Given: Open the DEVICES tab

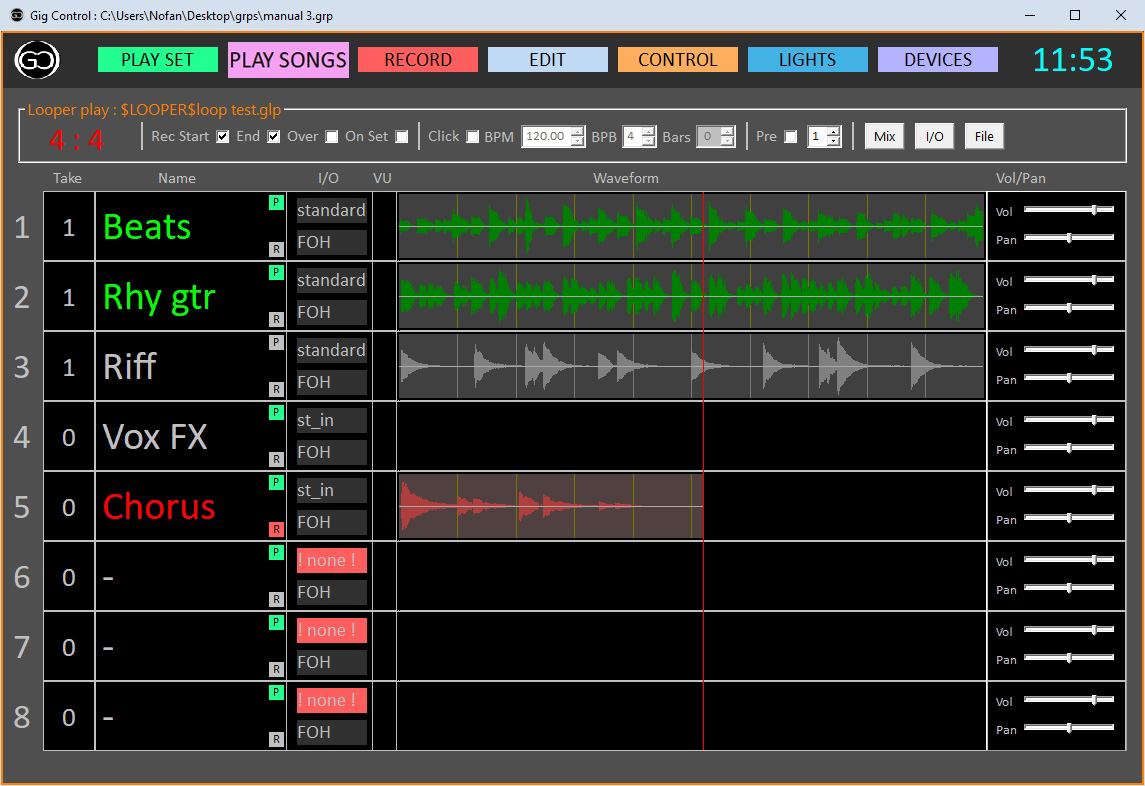Looking at the screenshot, I should point(937,60).
